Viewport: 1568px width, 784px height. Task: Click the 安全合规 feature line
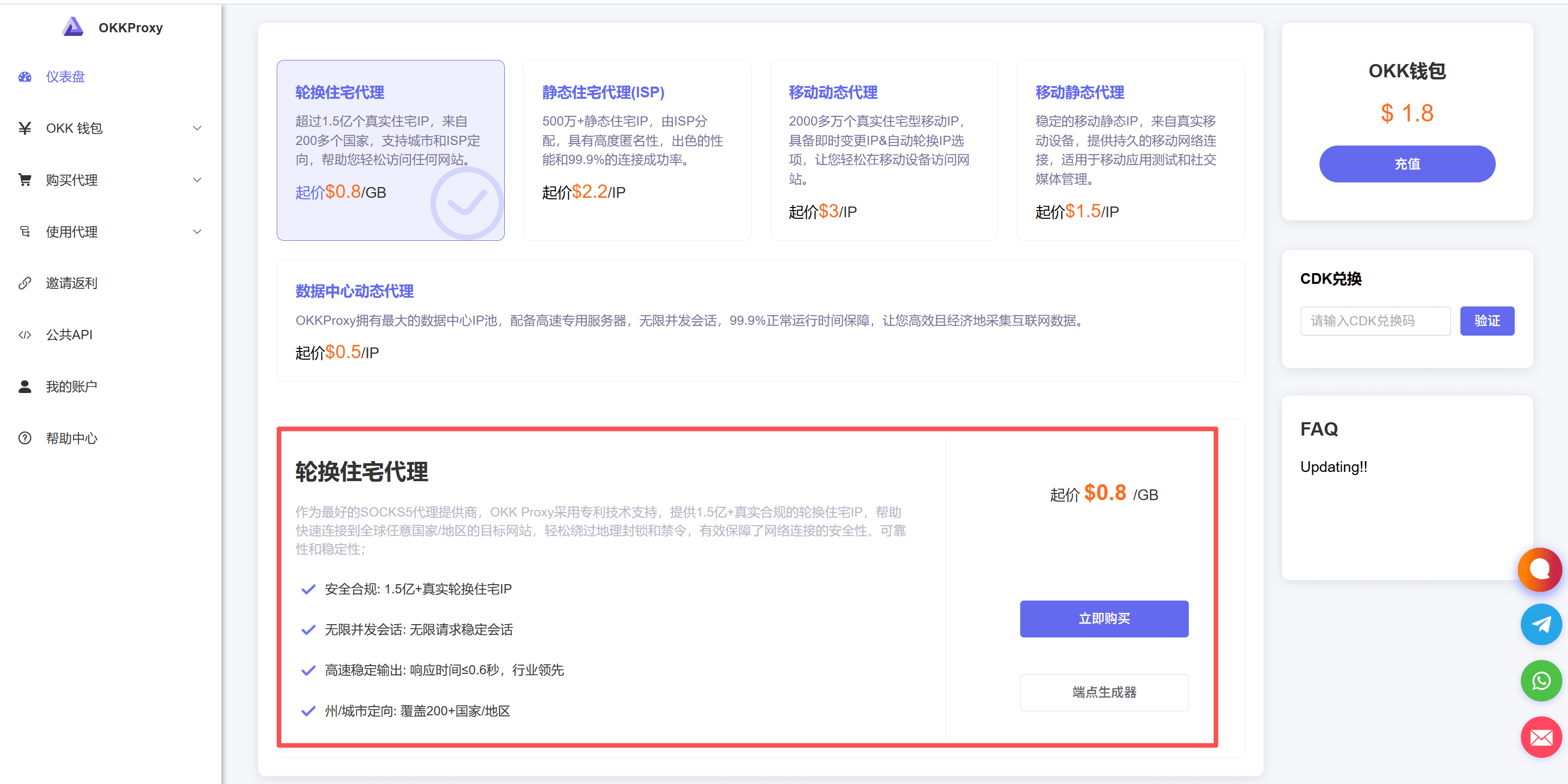coord(418,589)
